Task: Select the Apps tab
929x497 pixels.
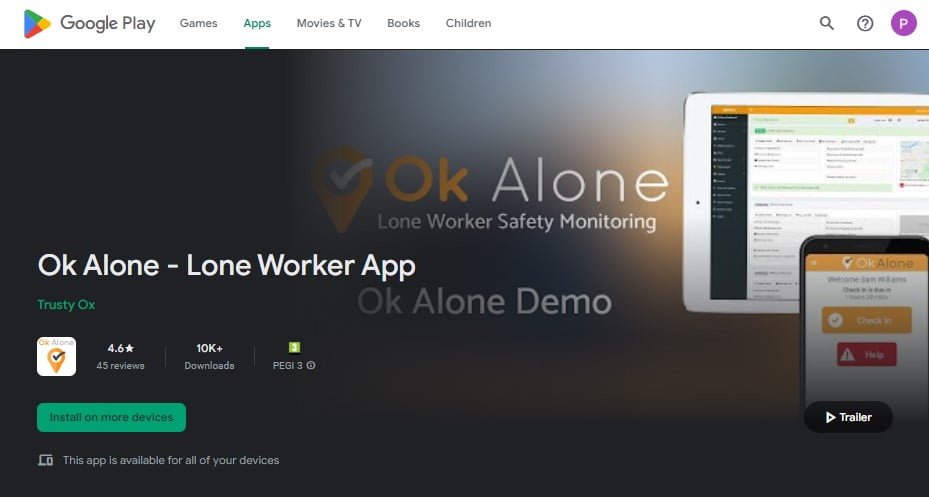Action: pyautogui.click(x=257, y=23)
